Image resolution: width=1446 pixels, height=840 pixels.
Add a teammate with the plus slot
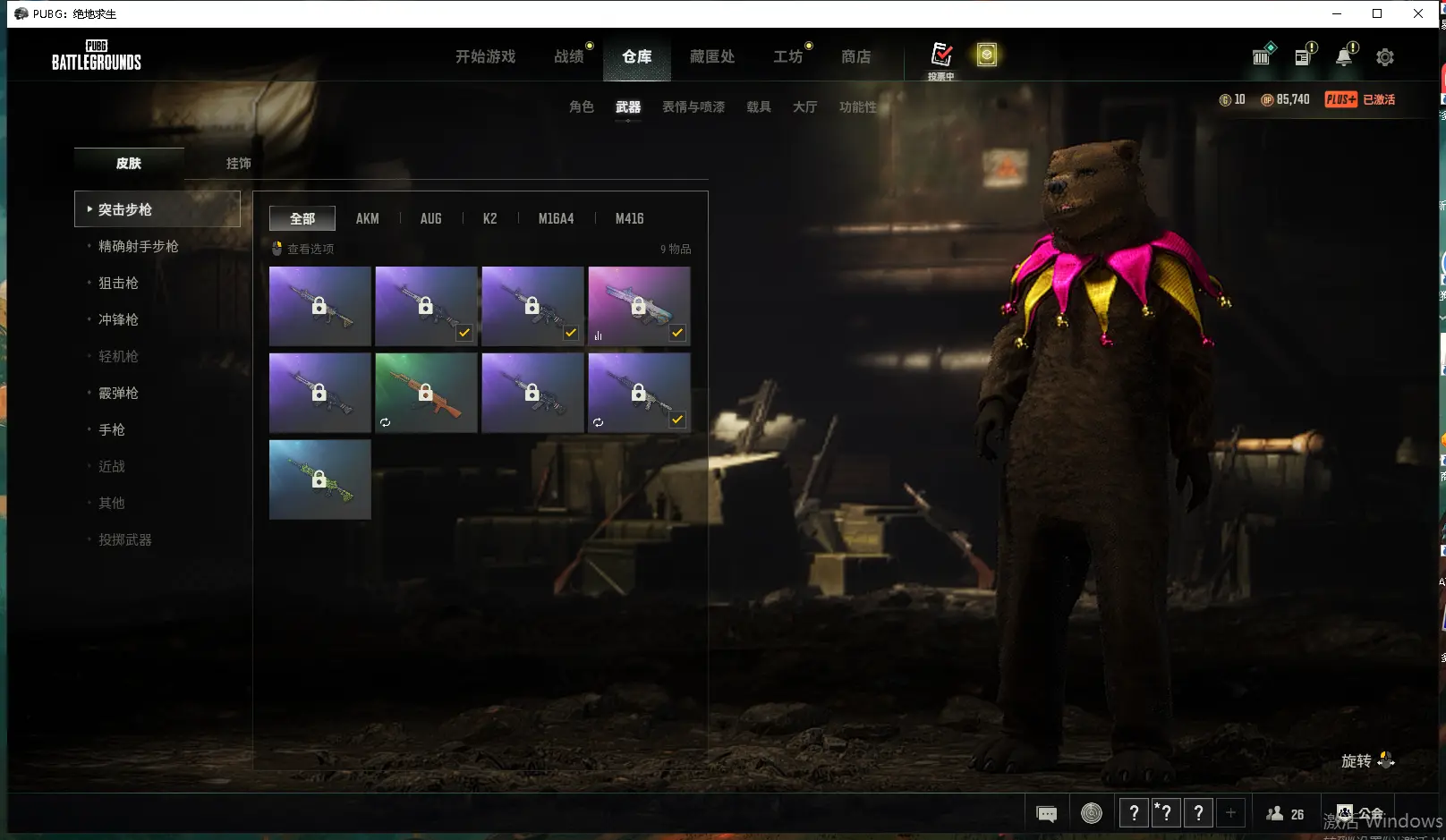point(1230,812)
